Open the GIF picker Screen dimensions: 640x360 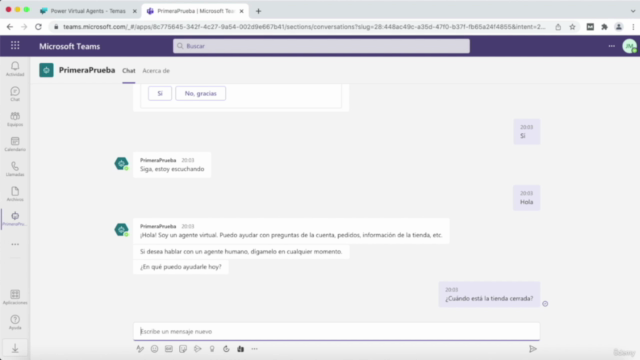click(169, 349)
